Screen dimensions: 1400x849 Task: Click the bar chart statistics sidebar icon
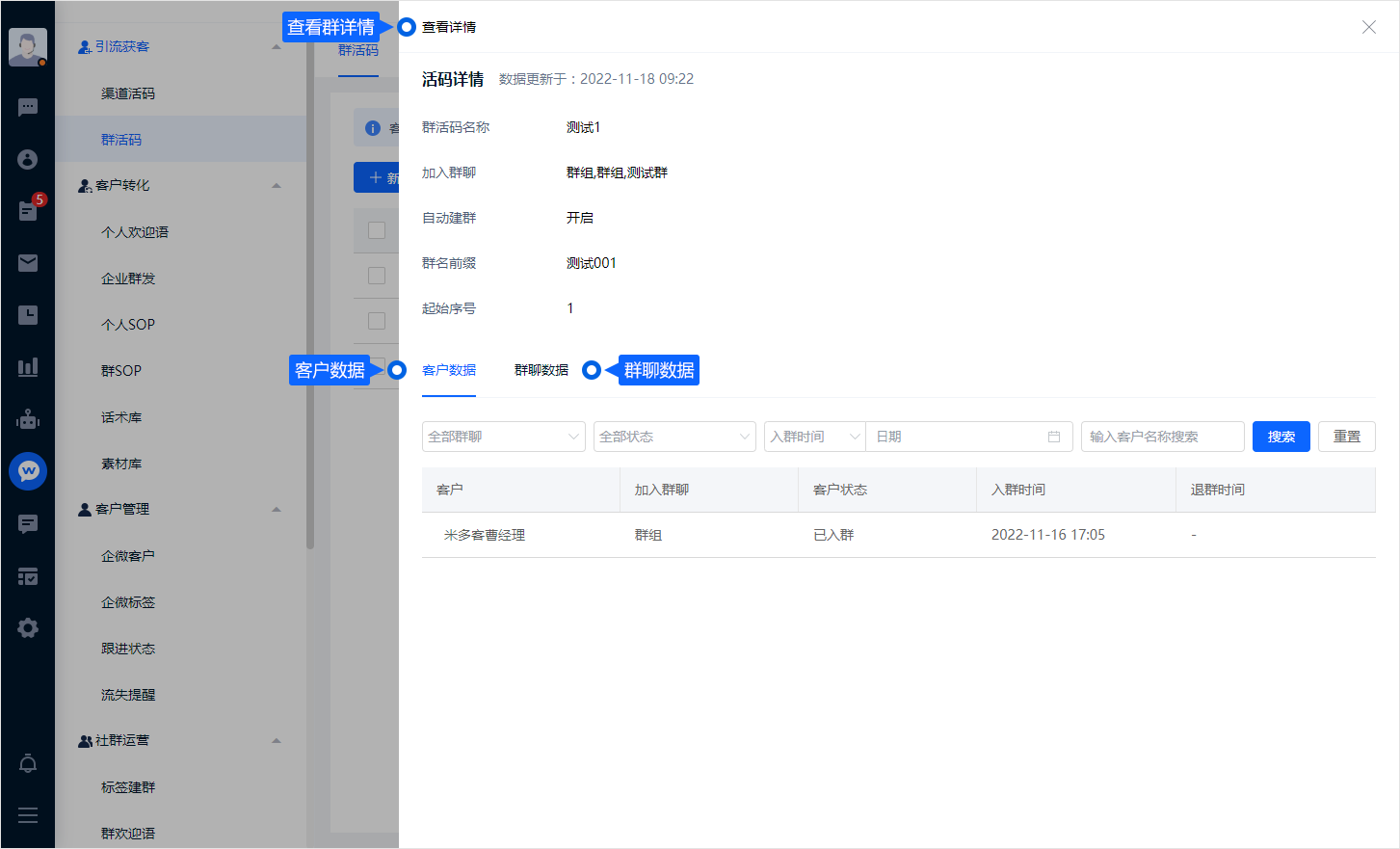click(x=28, y=367)
